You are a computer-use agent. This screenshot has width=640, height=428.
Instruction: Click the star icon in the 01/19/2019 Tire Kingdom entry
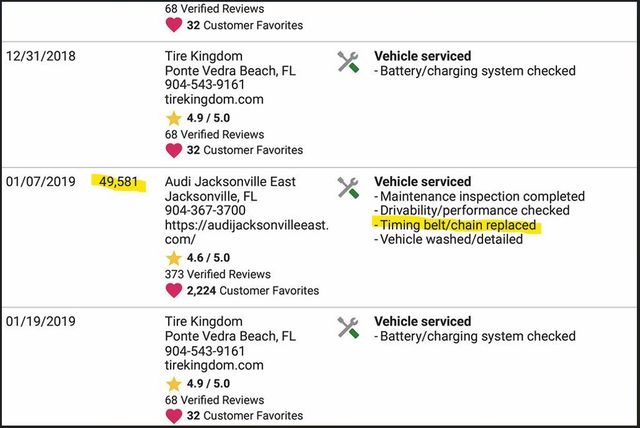point(173,383)
